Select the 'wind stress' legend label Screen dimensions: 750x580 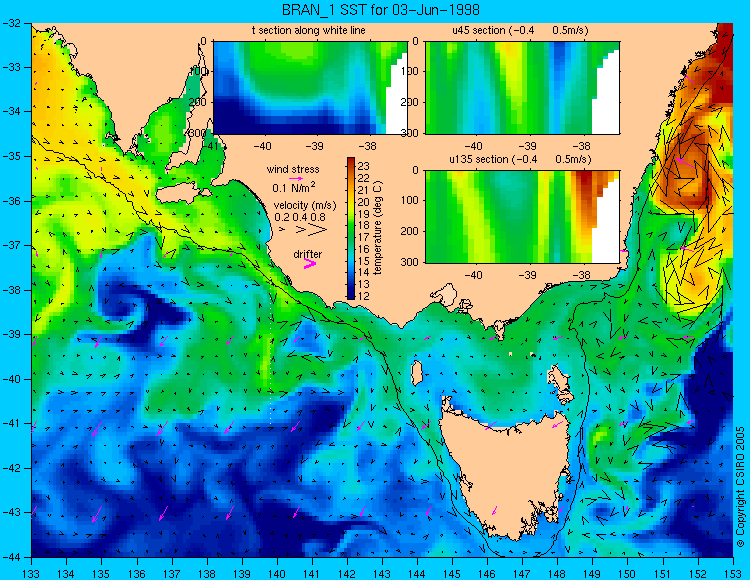pos(293,169)
